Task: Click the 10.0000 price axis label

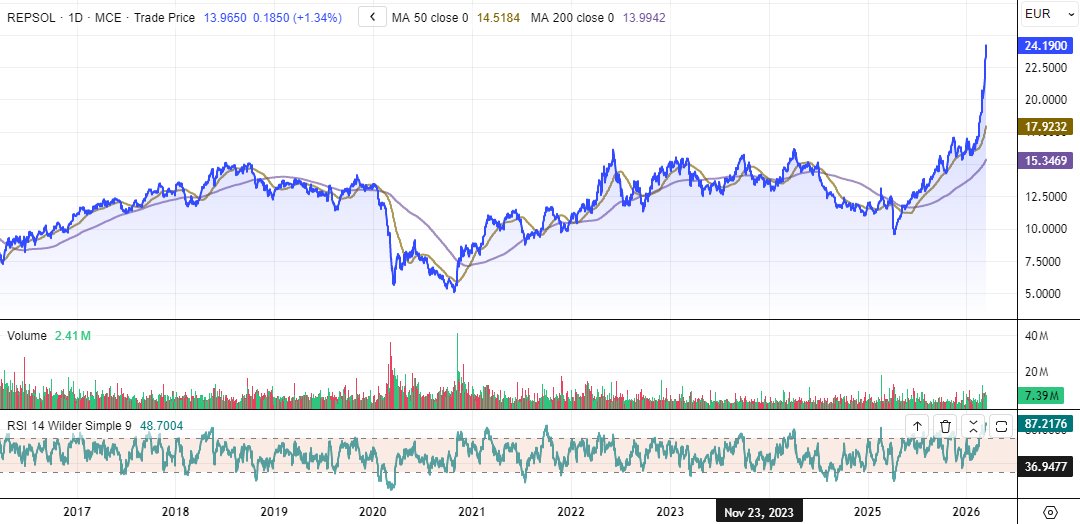Action: pyautogui.click(x=1046, y=229)
